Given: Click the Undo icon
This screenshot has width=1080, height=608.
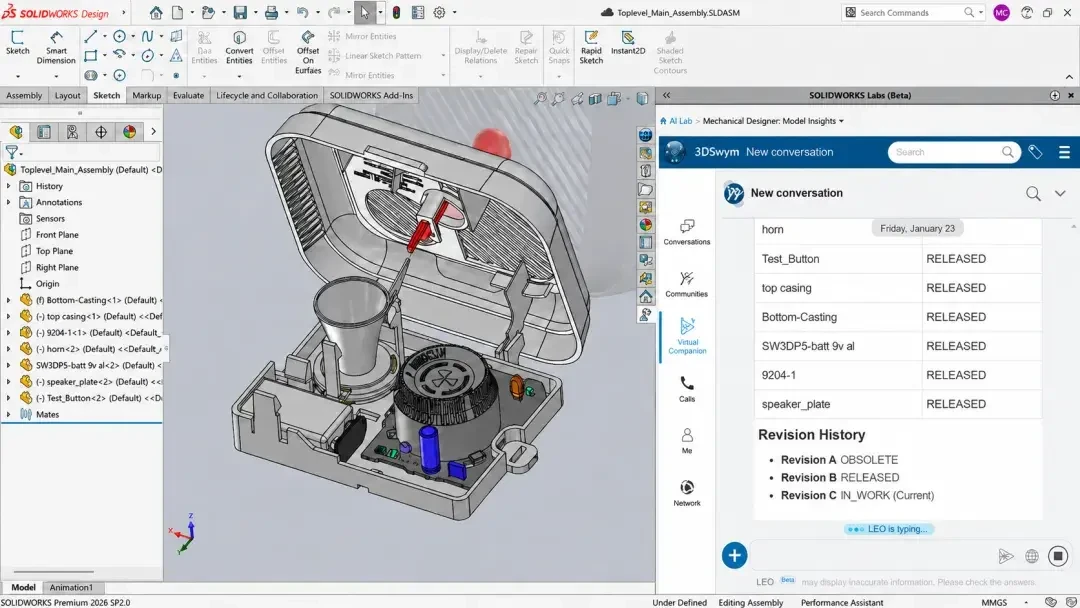Looking at the screenshot, I should (x=302, y=12).
